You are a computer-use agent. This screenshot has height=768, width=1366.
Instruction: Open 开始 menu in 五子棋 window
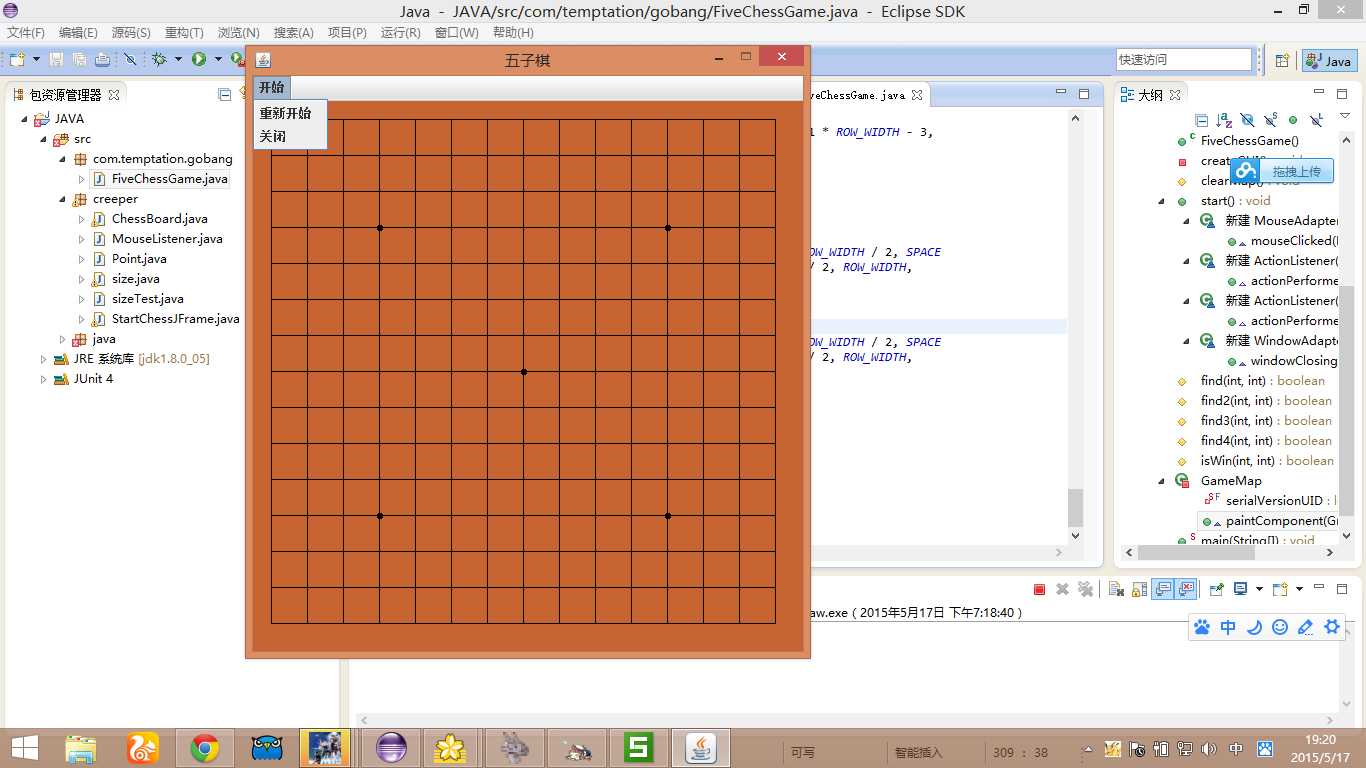pos(272,88)
